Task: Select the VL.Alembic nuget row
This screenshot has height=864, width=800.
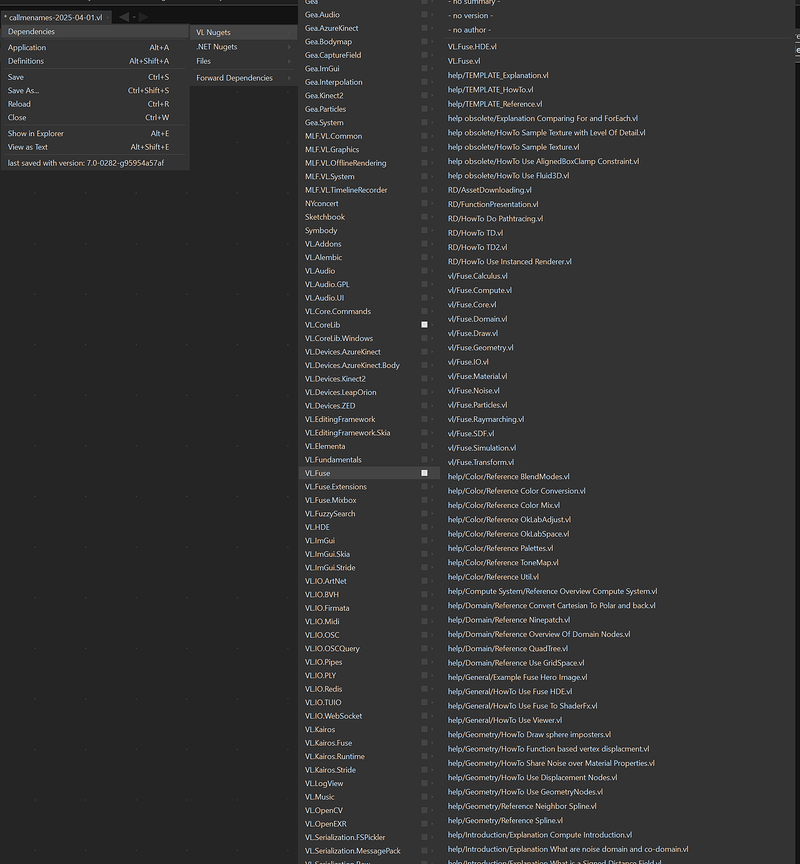Action: tap(369, 257)
